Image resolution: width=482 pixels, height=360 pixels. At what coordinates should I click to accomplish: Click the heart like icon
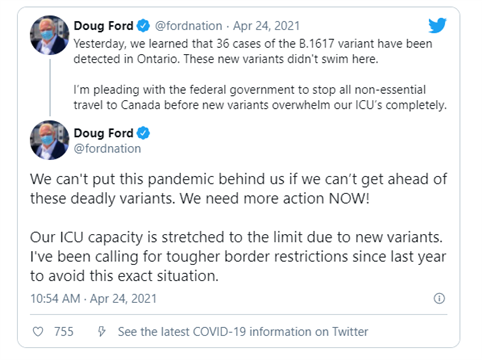(38, 331)
